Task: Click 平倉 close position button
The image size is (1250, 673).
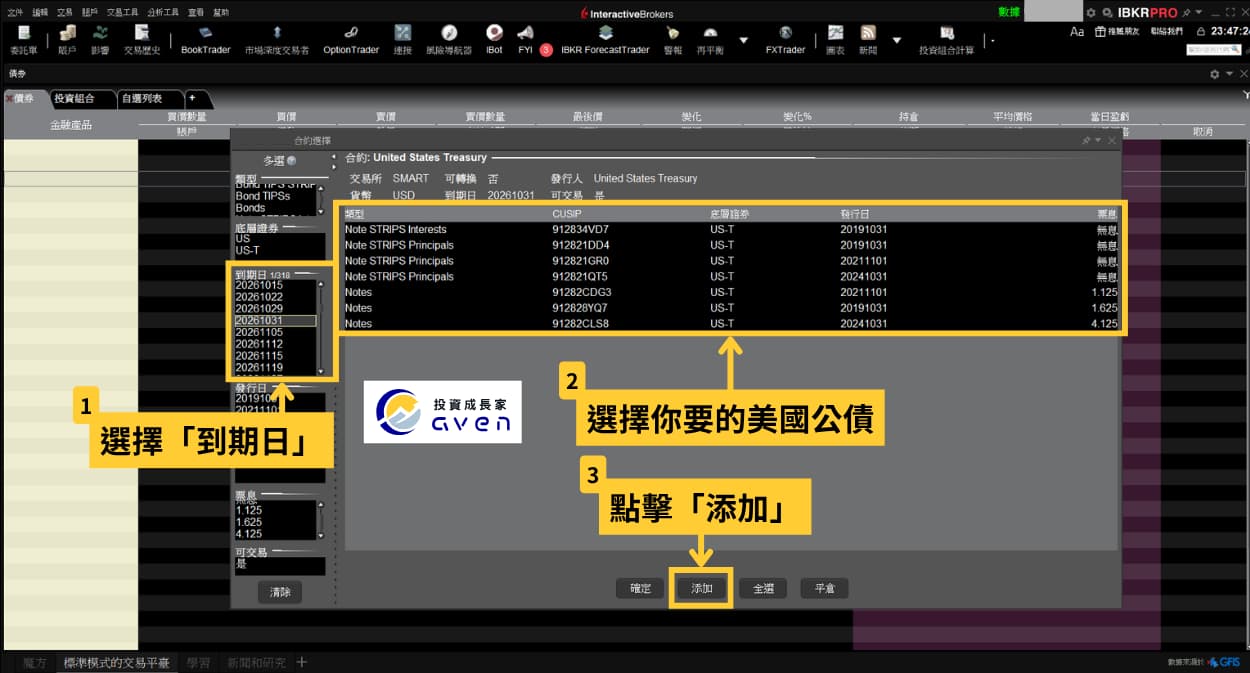Action: 825,588
